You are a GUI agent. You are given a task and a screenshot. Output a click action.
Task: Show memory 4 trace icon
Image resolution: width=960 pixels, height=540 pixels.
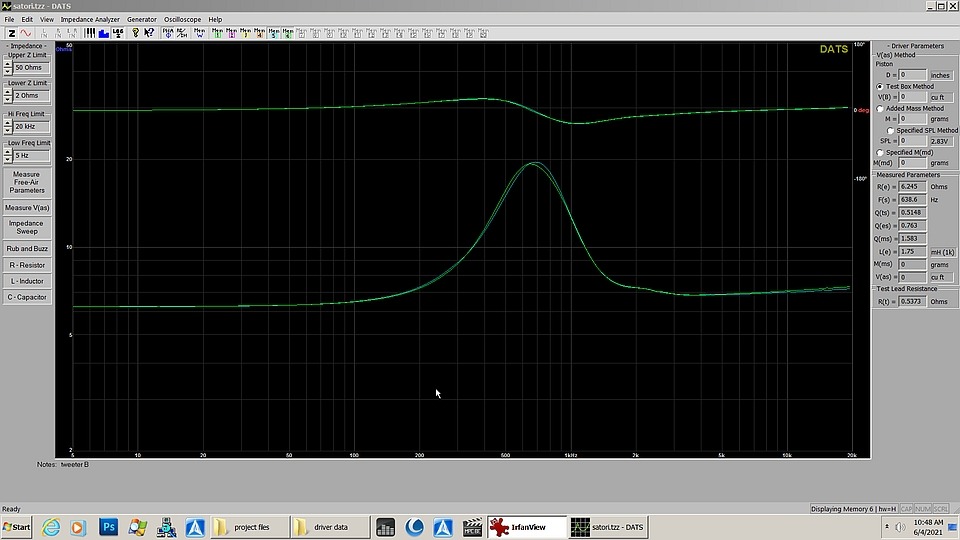260,33
